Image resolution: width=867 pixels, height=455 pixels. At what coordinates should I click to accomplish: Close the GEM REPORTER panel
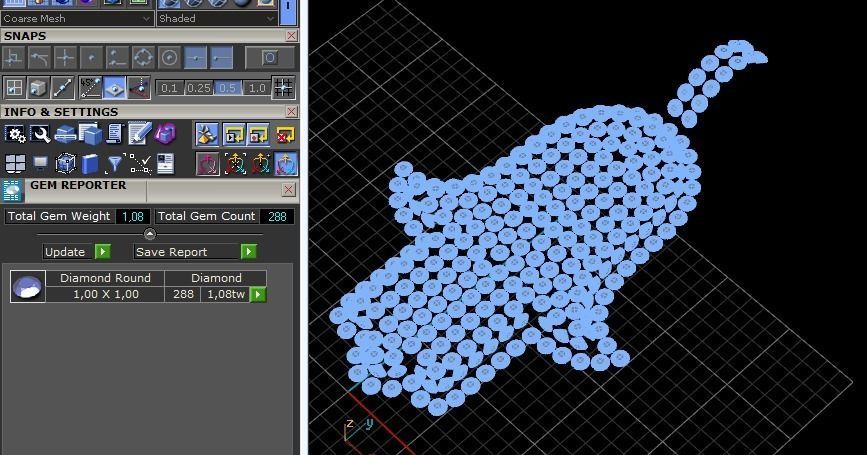click(289, 190)
